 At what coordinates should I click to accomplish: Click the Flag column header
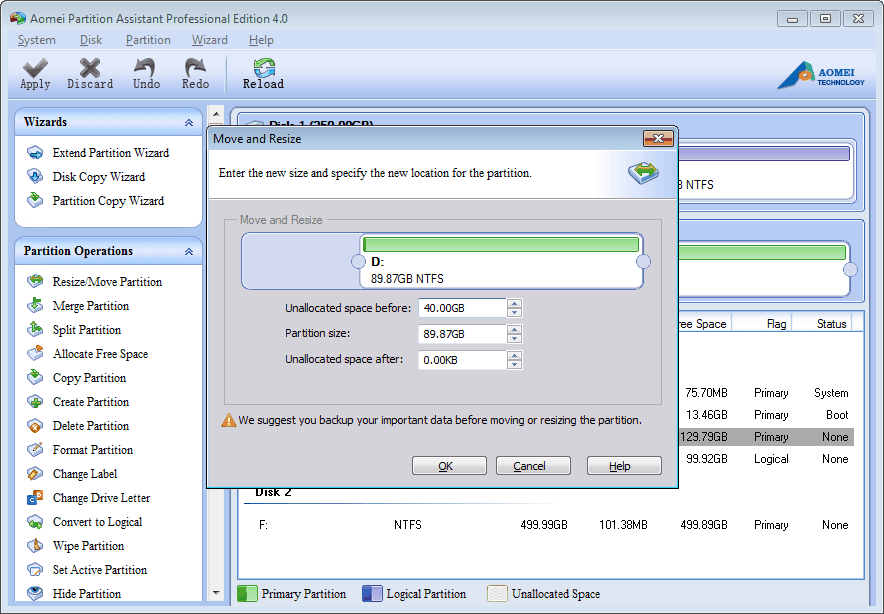[x=776, y=324]
